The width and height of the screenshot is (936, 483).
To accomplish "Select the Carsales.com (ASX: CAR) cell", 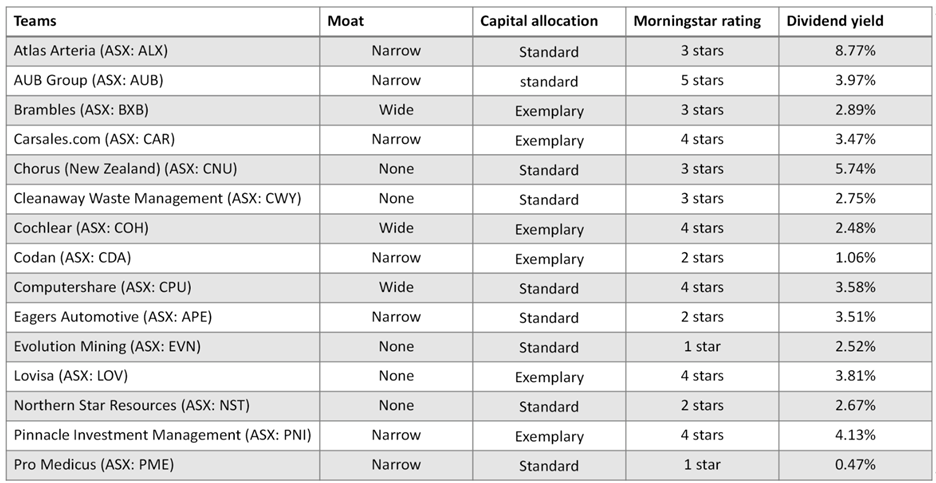I will (x=94, y=139).
